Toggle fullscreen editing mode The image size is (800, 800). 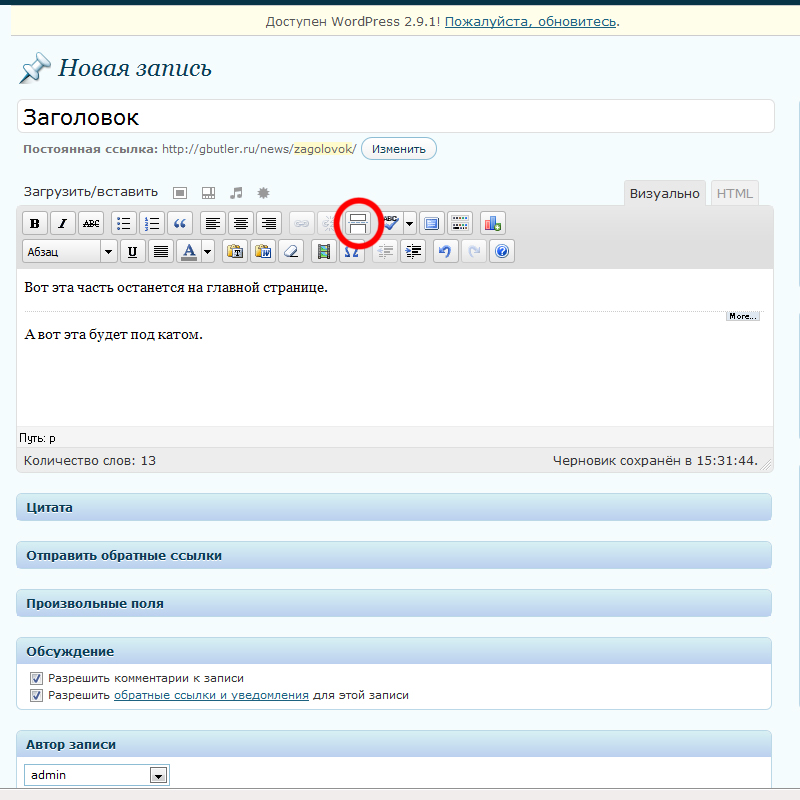click(x=431, y=223)
